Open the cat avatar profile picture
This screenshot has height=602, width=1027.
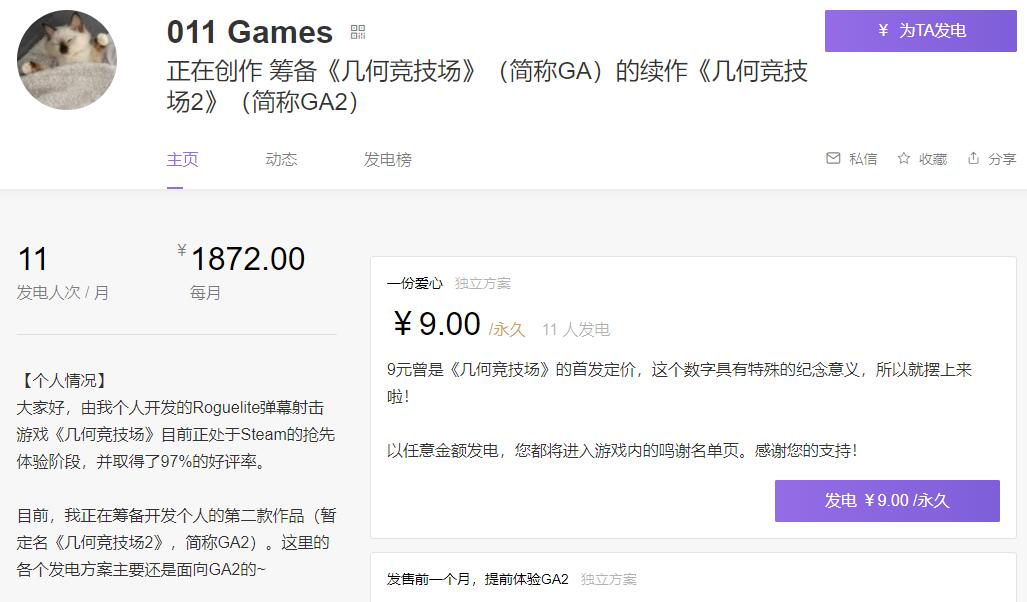pyautogui.click(x=67, y=60)
